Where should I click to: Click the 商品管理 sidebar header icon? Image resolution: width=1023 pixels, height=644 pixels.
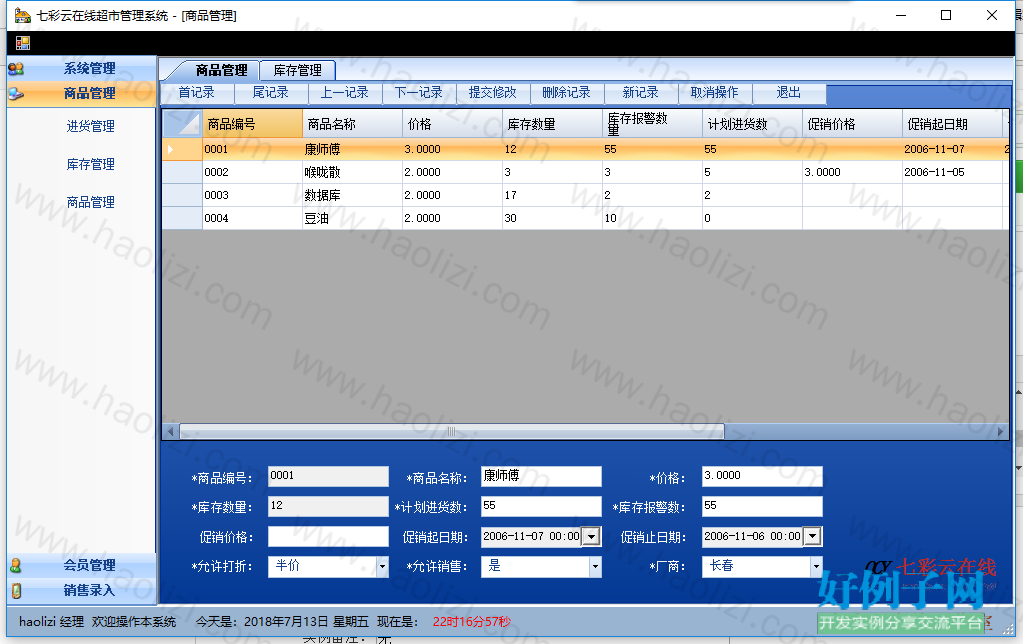[x=16, y=94]
